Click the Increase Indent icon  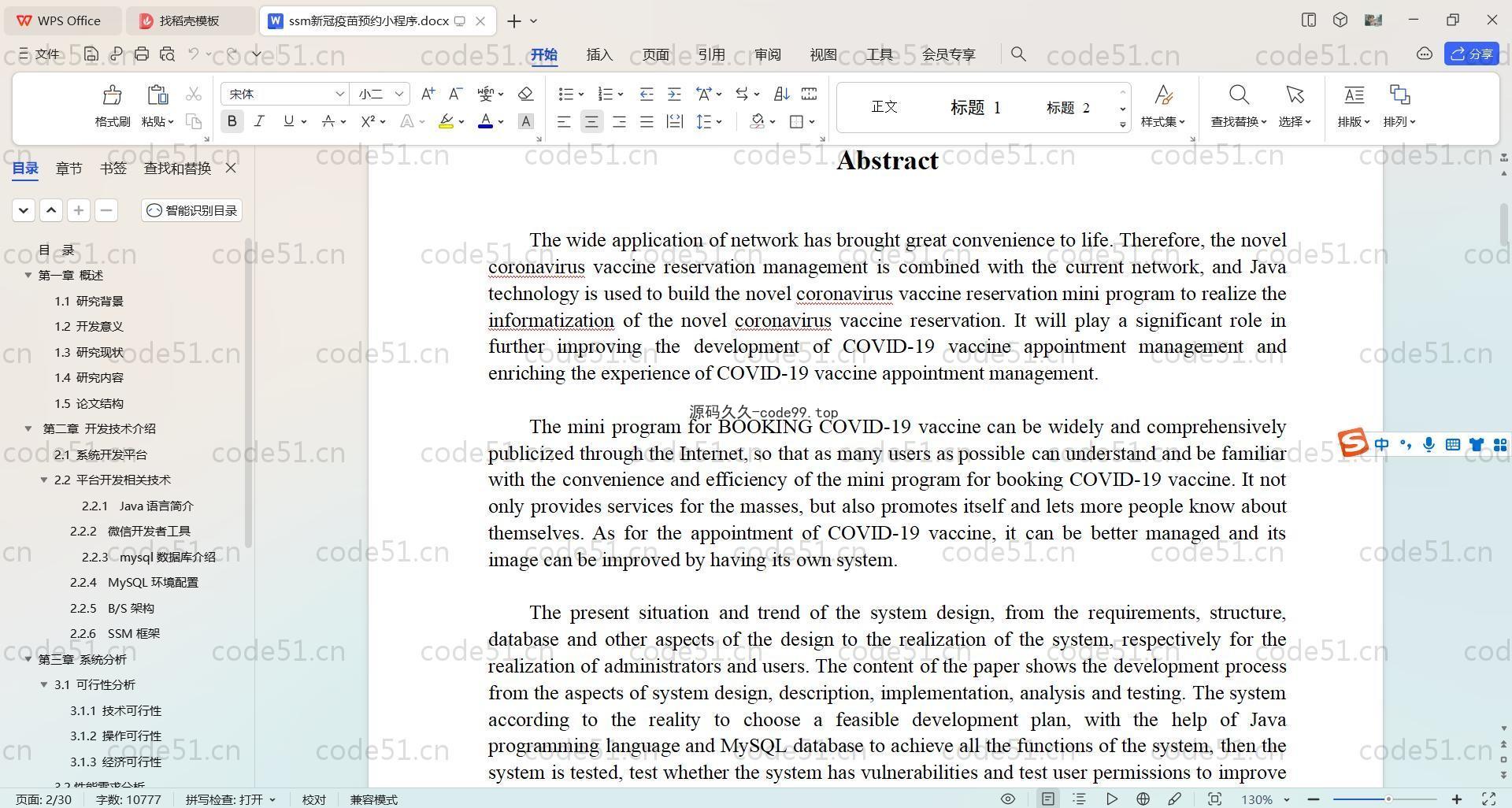674,94
